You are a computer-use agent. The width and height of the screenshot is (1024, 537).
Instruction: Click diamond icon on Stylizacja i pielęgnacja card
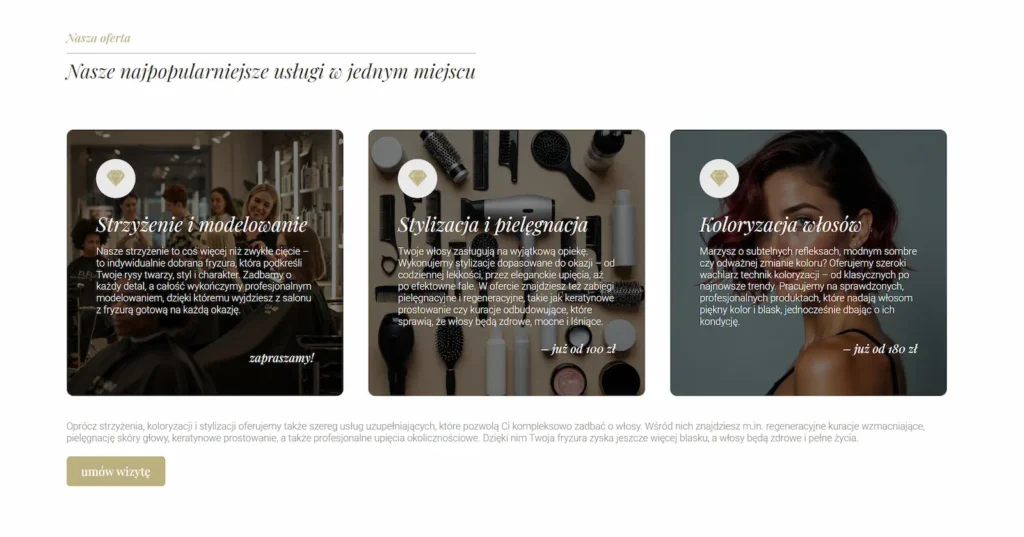tap(417, 178)
